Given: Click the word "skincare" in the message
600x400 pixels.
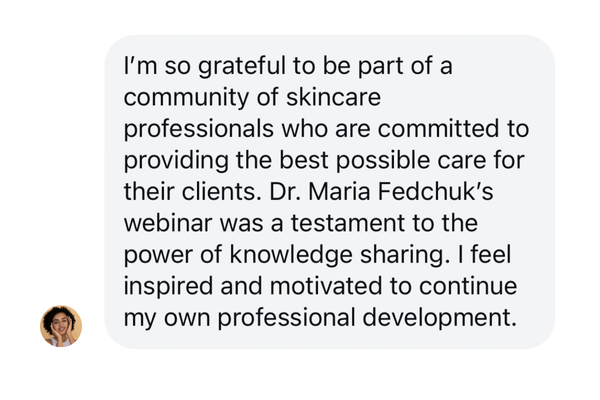Looking at the screenshot, I should [334, 97].
